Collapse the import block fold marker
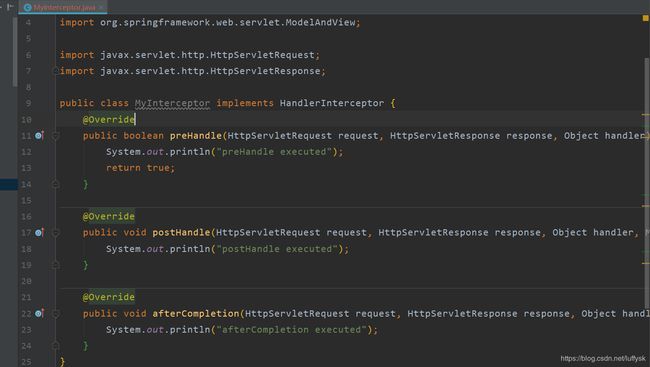 pos(56,71)
